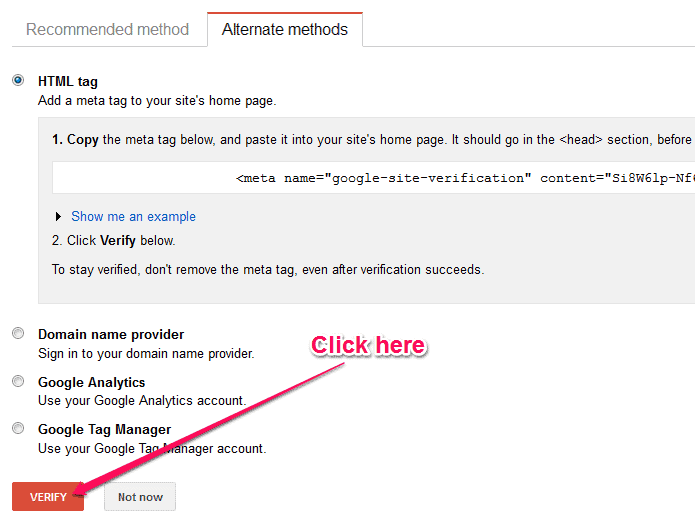The image size is (695, 525).
Task: Switch to the Recommended method tab
Action: pos(107,29)
